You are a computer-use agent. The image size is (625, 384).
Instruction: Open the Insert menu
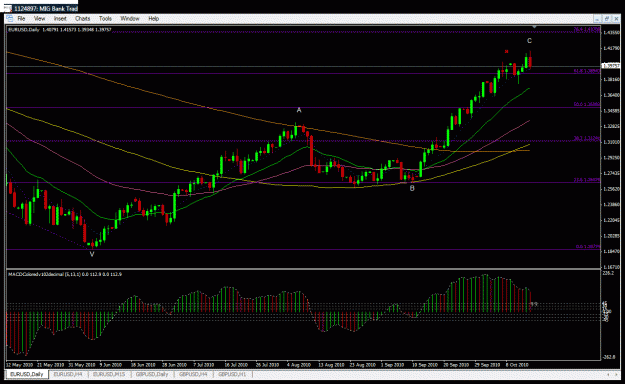point(60,18)
